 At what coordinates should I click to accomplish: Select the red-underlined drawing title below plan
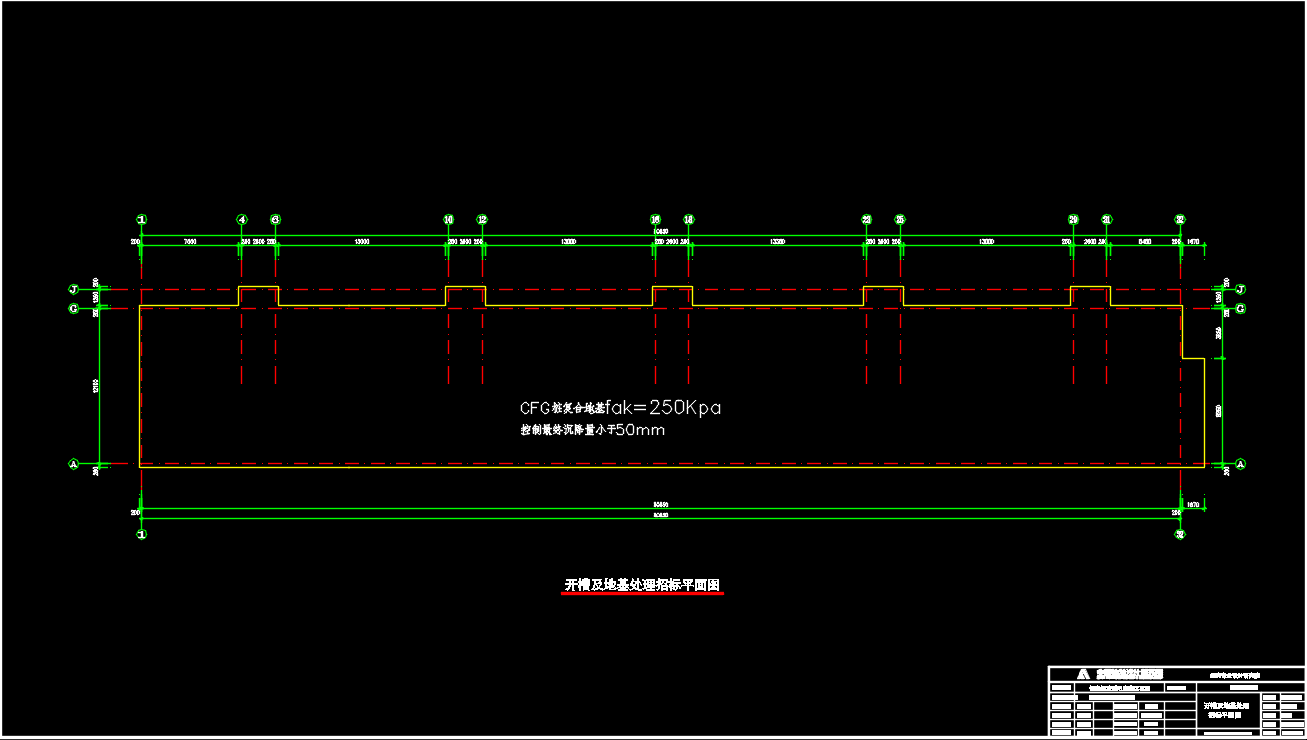point(642,585)
